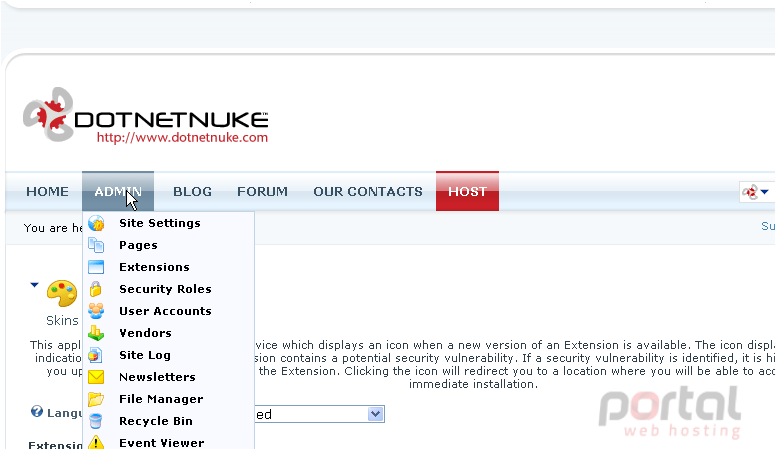
Task: Click the Recycle Bin icon
Action: pos(96,421)
